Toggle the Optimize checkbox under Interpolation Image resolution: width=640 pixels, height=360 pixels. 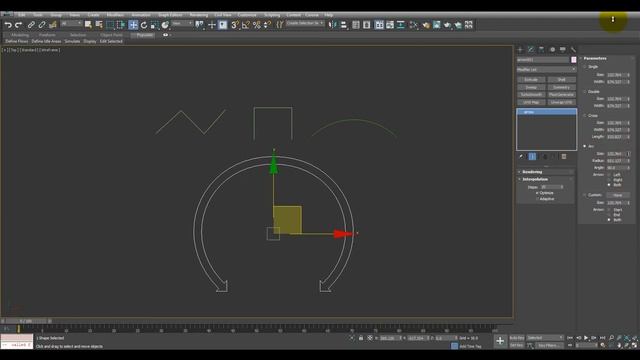point(537,193)
